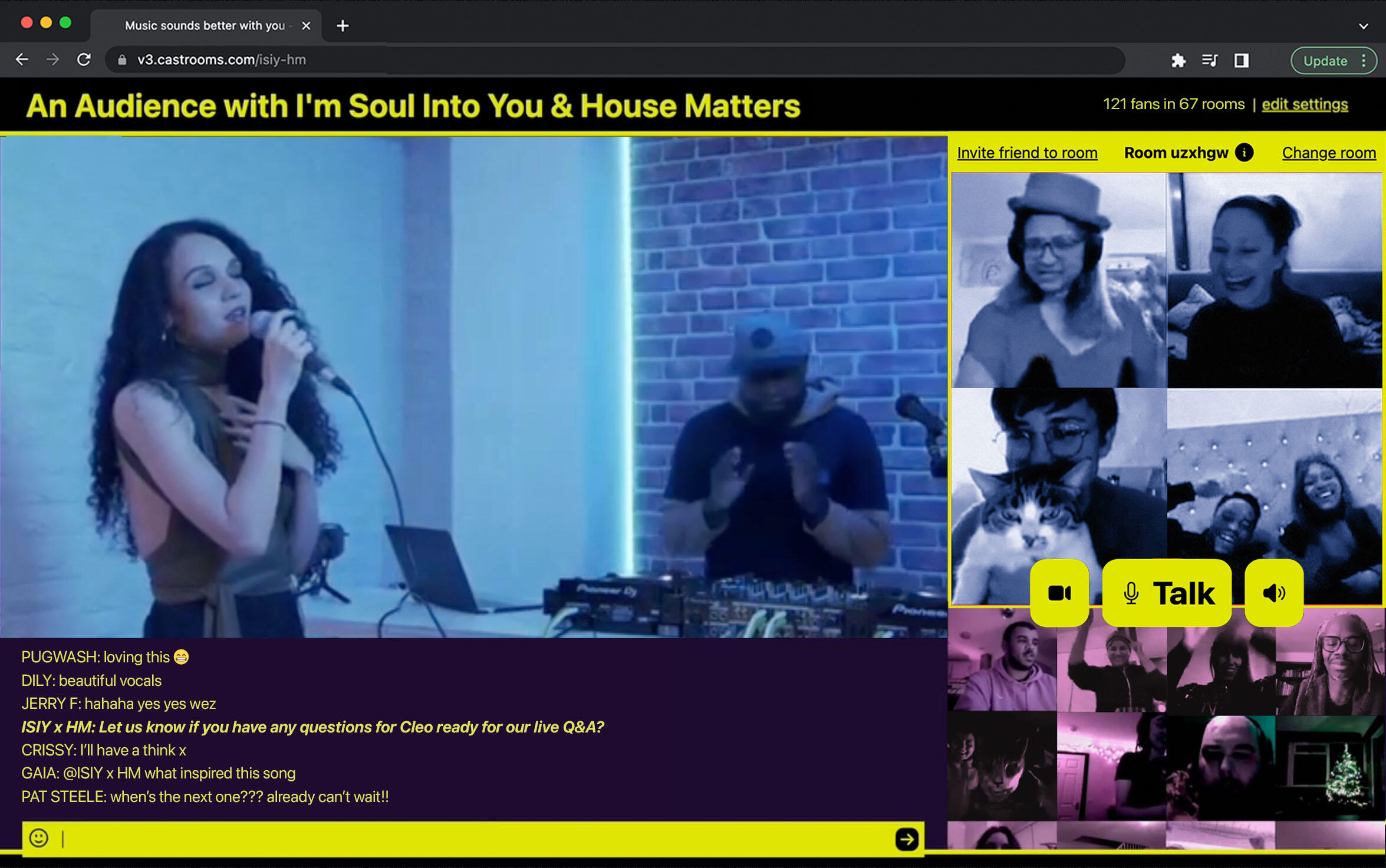Click the main live stream video

pyautogui.click(x=473, y=387)
